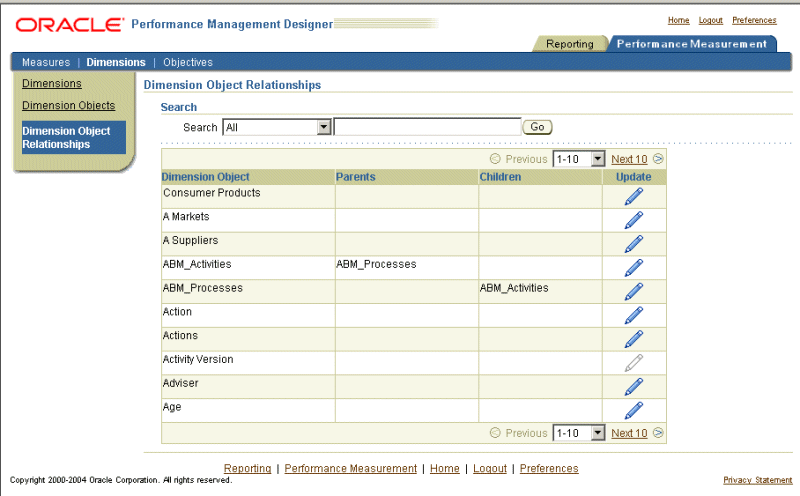Click the Update column header

(634, 177)
